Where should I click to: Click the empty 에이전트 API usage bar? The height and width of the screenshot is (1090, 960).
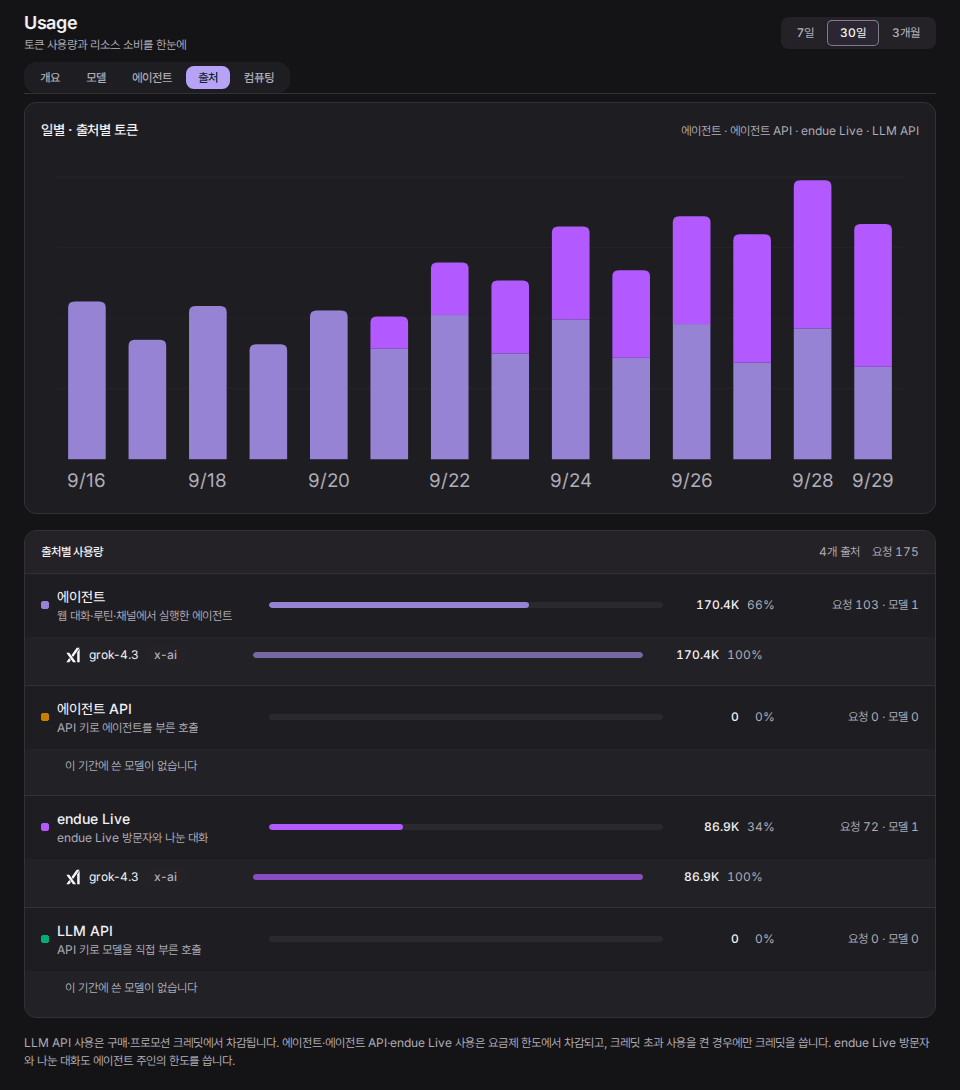point(466,717)
